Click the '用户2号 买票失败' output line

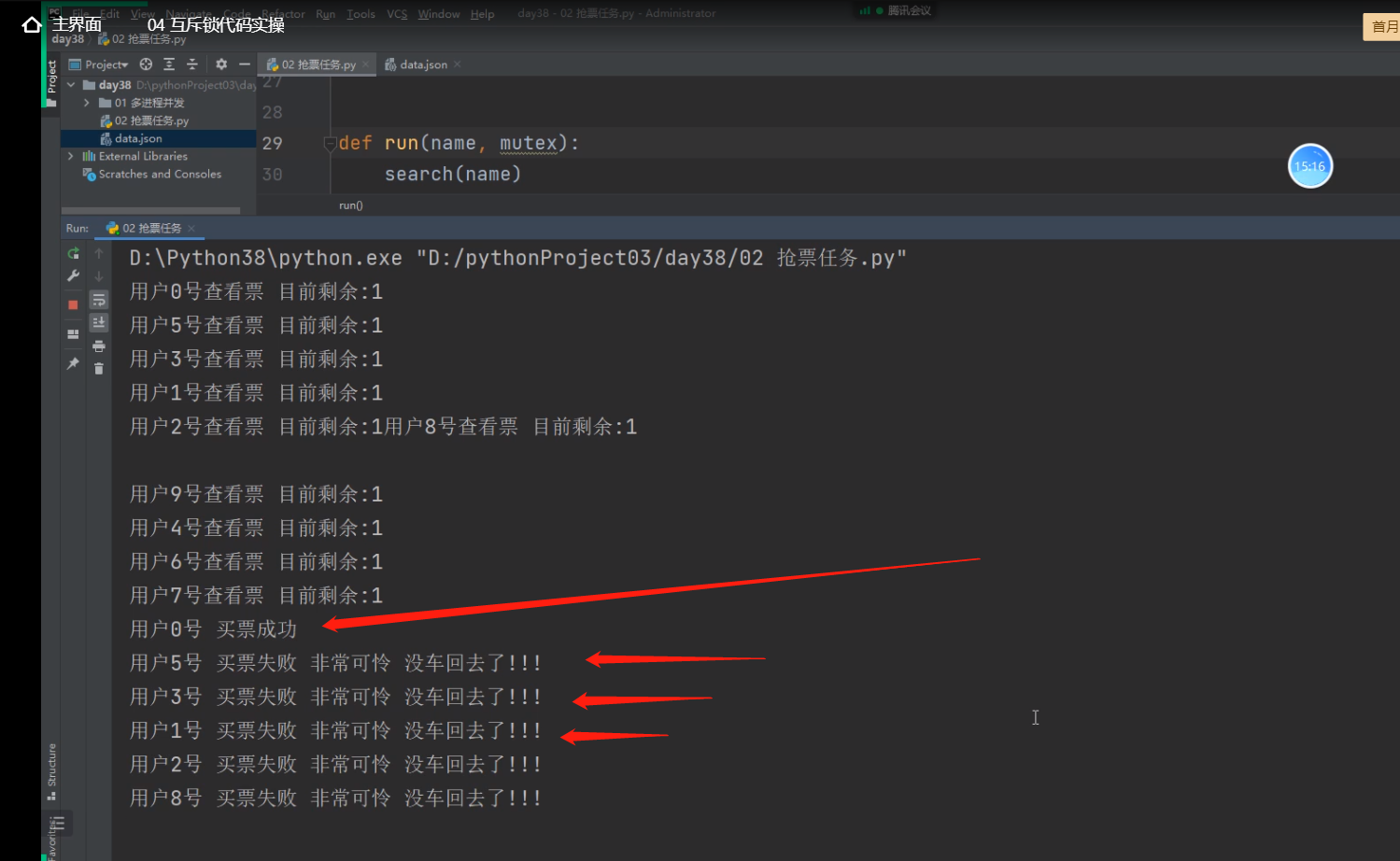(335, 765)
